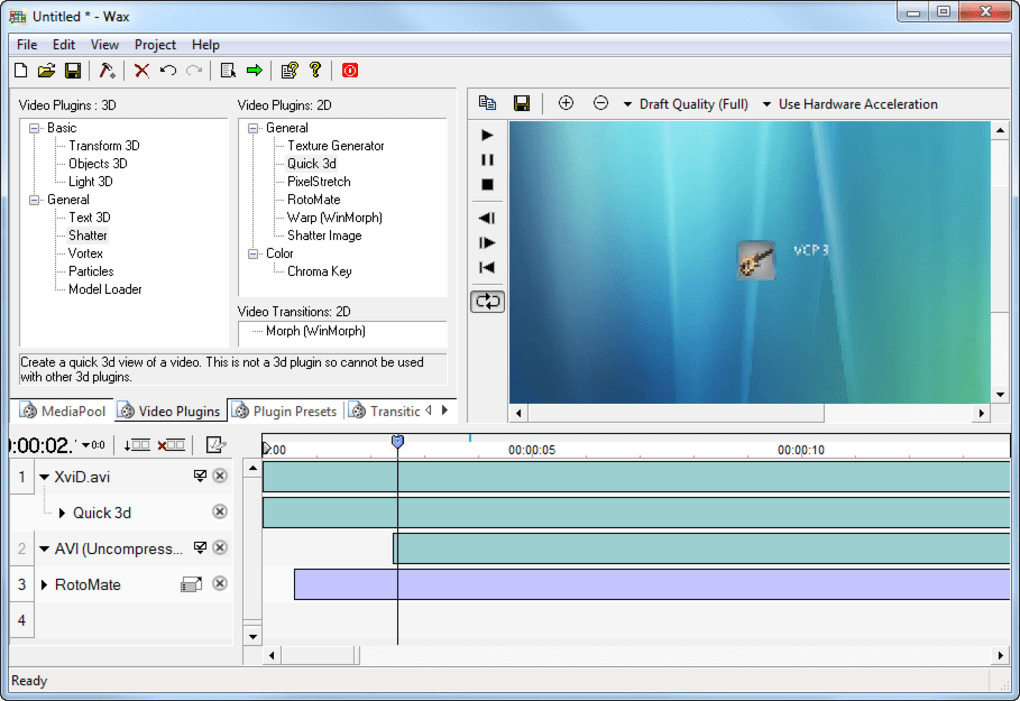The height and width of the screenshot is (701, 1020).
Task: Open the Project menu
Action: click(x=155, y=44)
